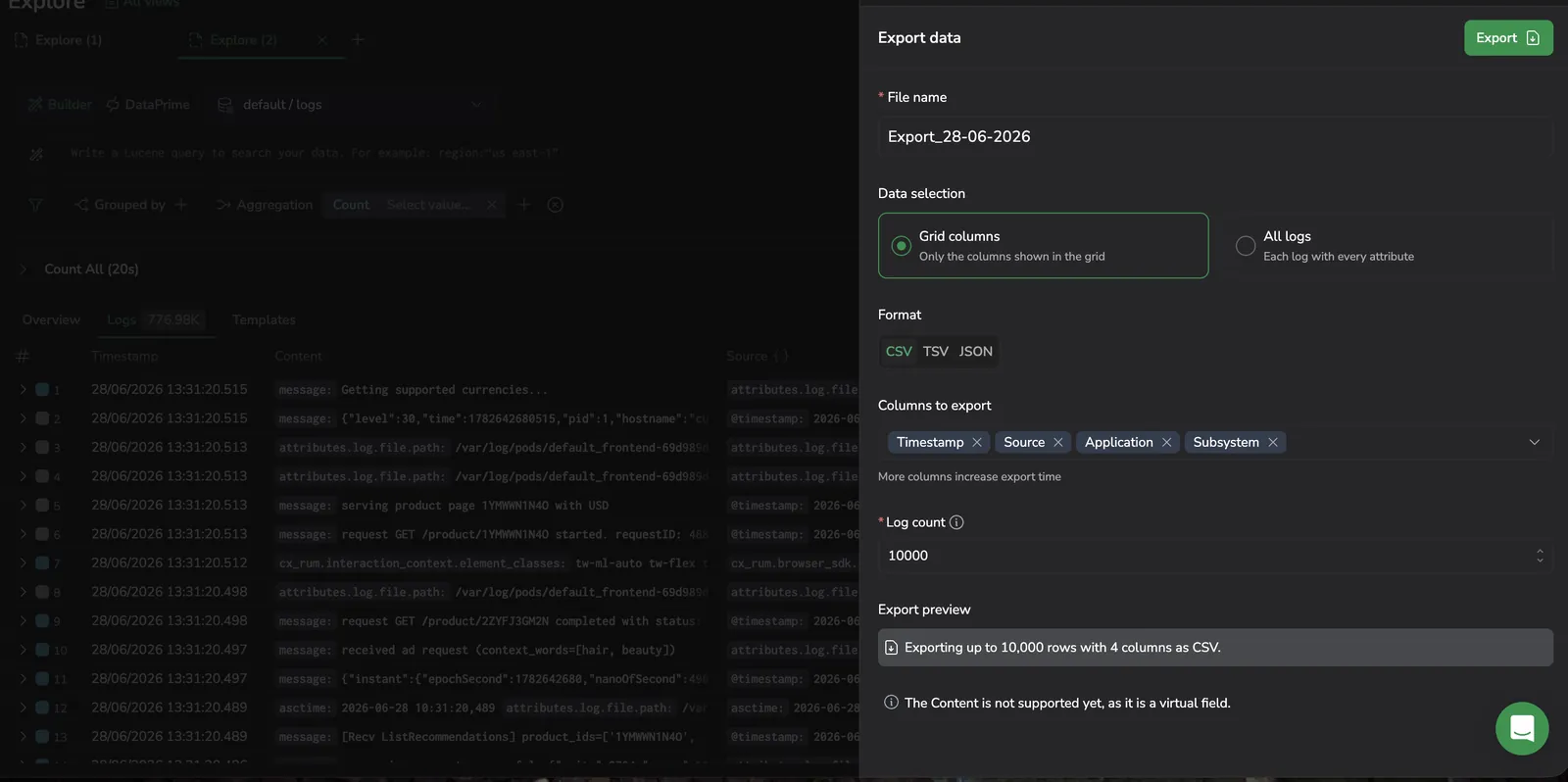This screenshot has height=782, width=1568.
Task: Click the File name input field
Action: coord(1215,137)
